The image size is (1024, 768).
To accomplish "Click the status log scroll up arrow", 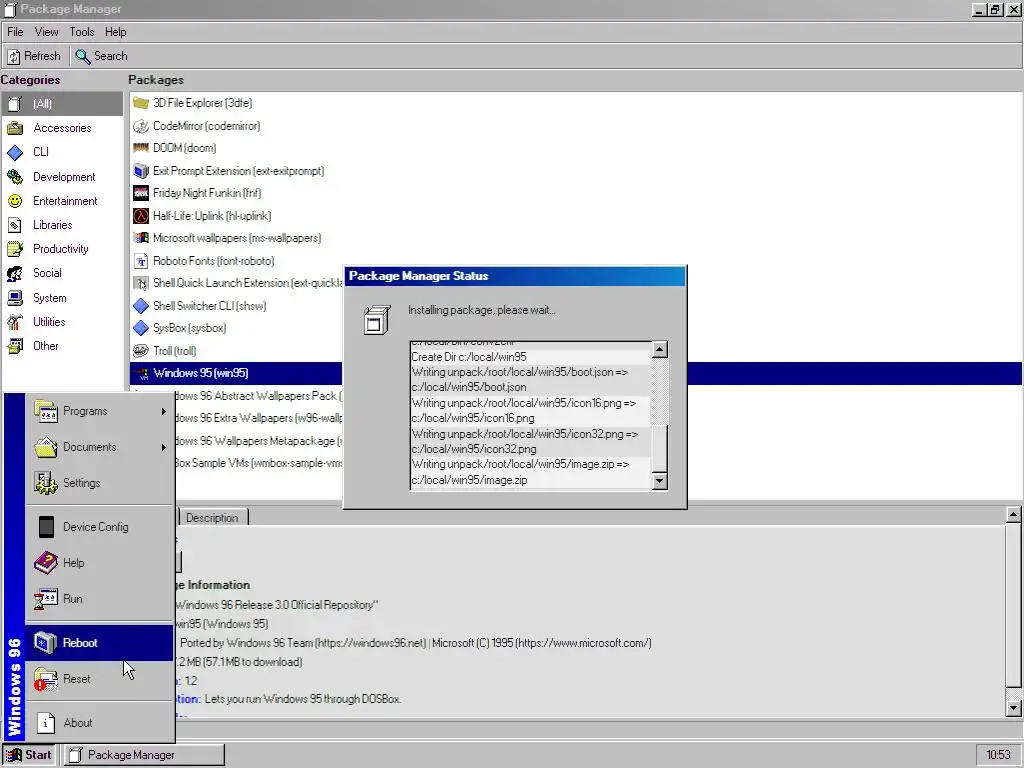I will 660,349.
